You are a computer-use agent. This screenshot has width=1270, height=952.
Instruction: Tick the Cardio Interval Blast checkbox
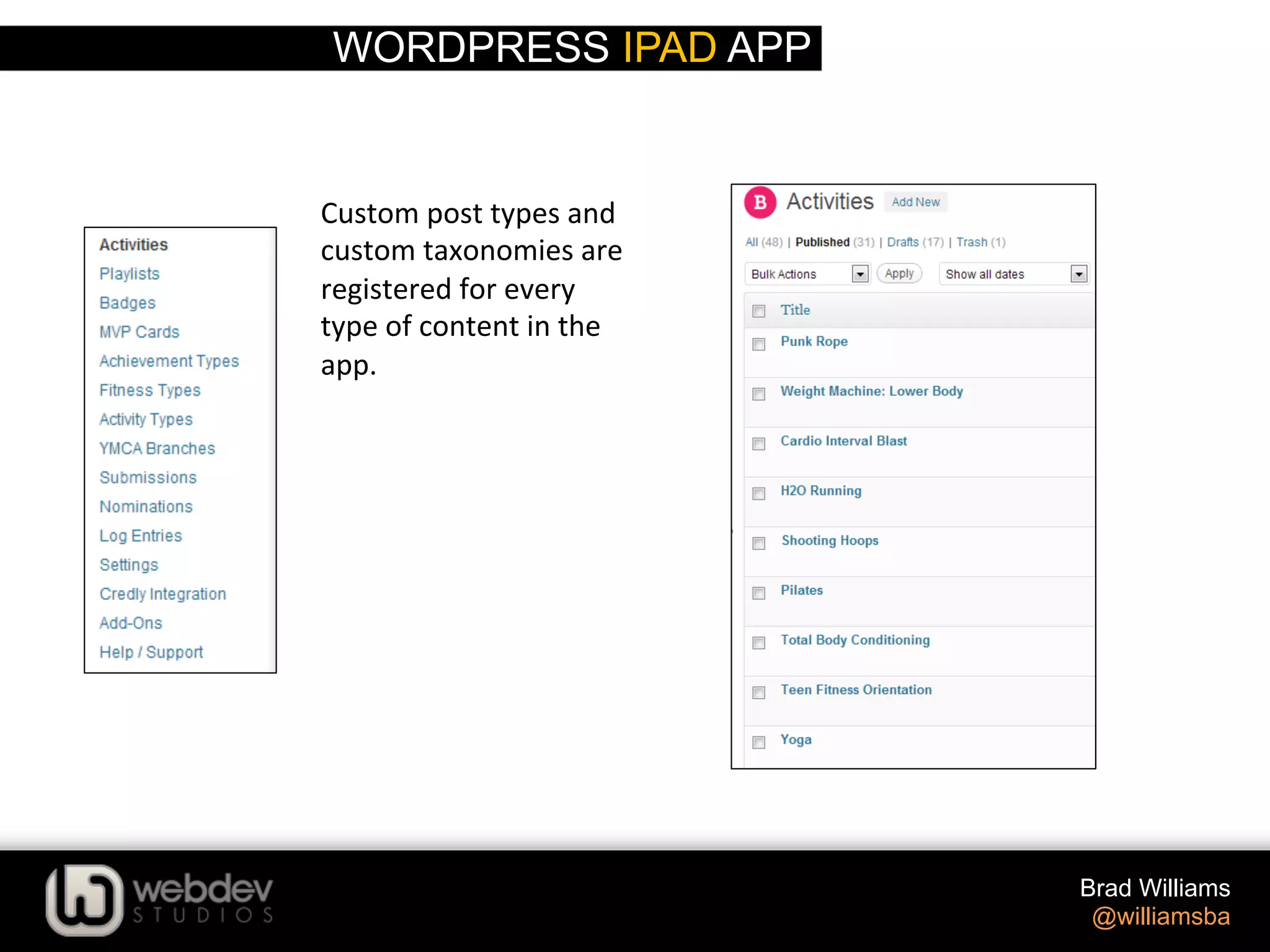coord(758,444)
